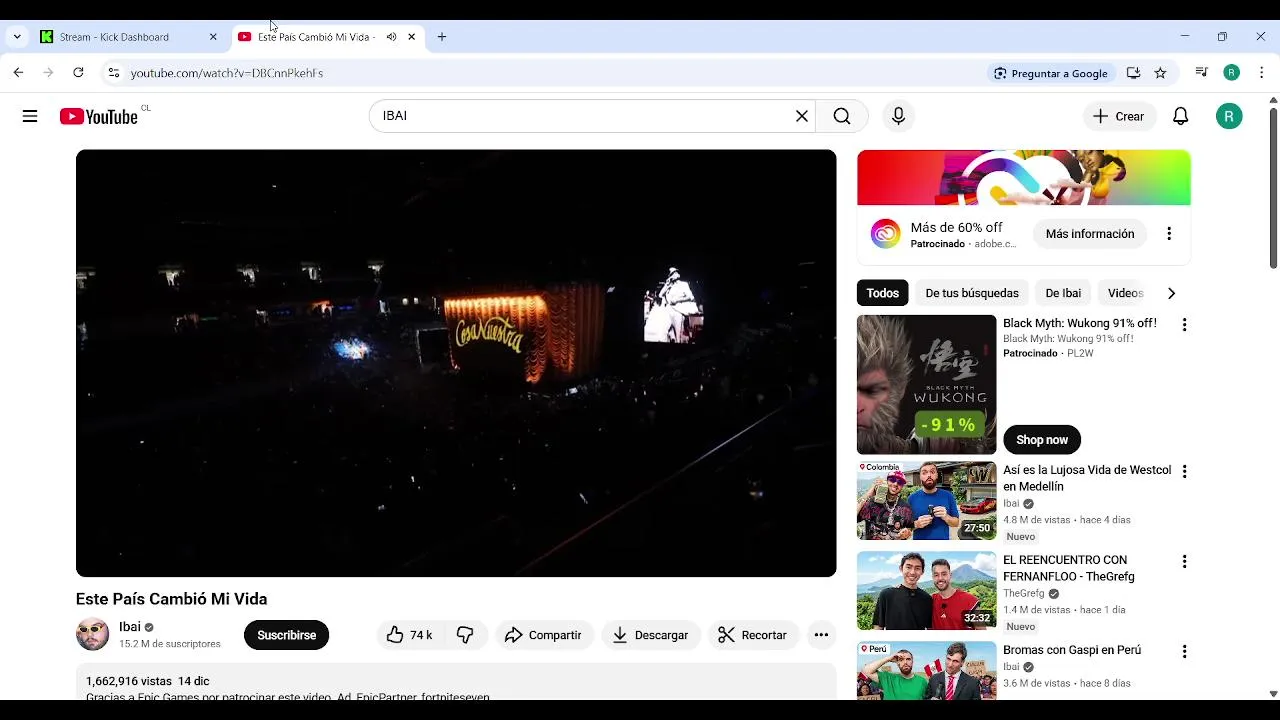Image resolution: width=1280 pixels, height=720 pixels.
Task: Close the Kick Dashboard tab
Action: coord(213,37)
